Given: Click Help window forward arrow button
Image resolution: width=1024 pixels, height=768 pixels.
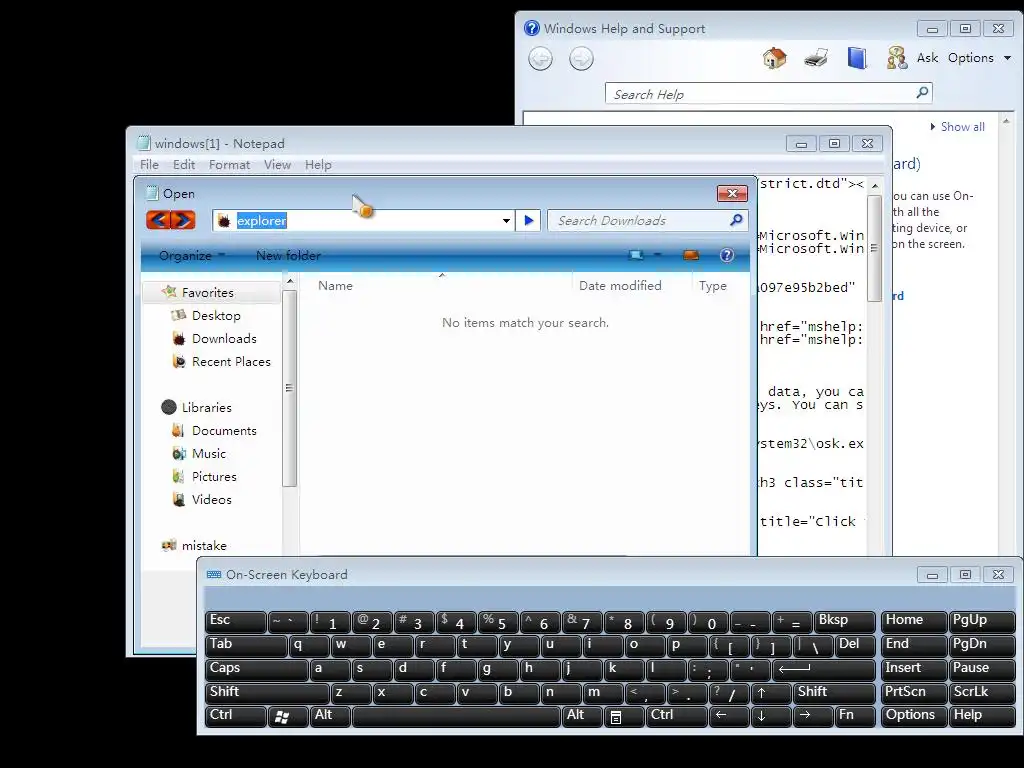Looking at the screenshot, I should click(x=581, y=59).
